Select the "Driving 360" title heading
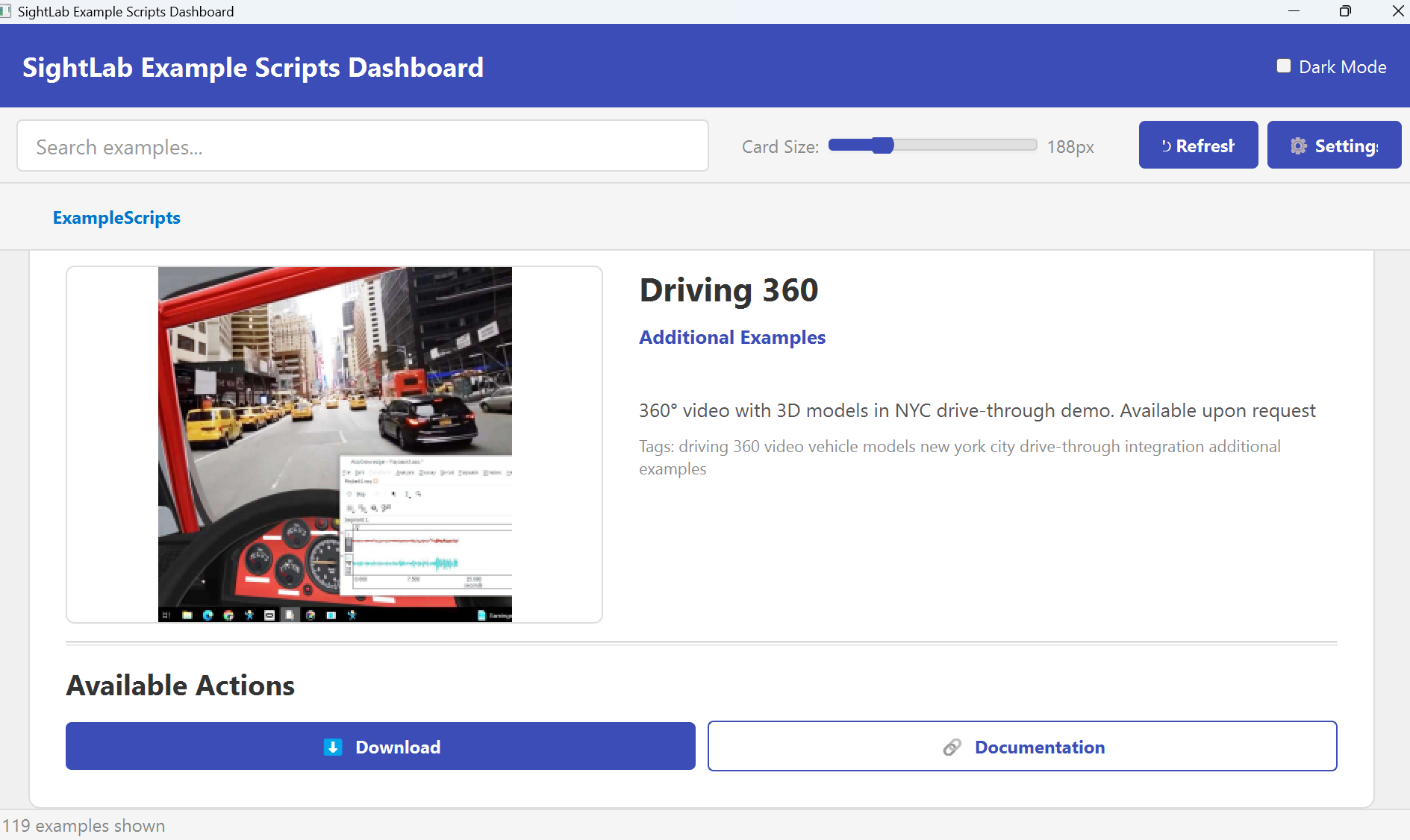Viewport: 1410px width, 840px height. tap(729, 290)
